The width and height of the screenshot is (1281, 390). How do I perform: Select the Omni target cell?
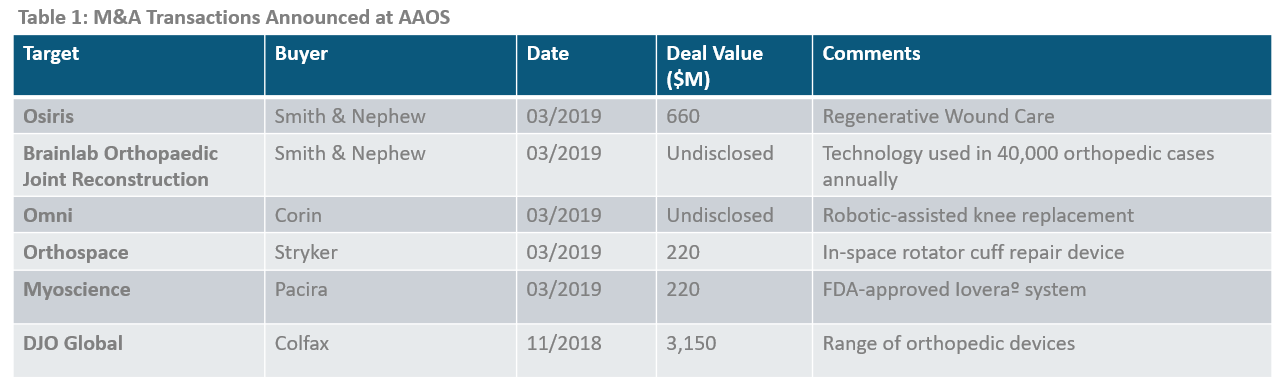[139, 215]
